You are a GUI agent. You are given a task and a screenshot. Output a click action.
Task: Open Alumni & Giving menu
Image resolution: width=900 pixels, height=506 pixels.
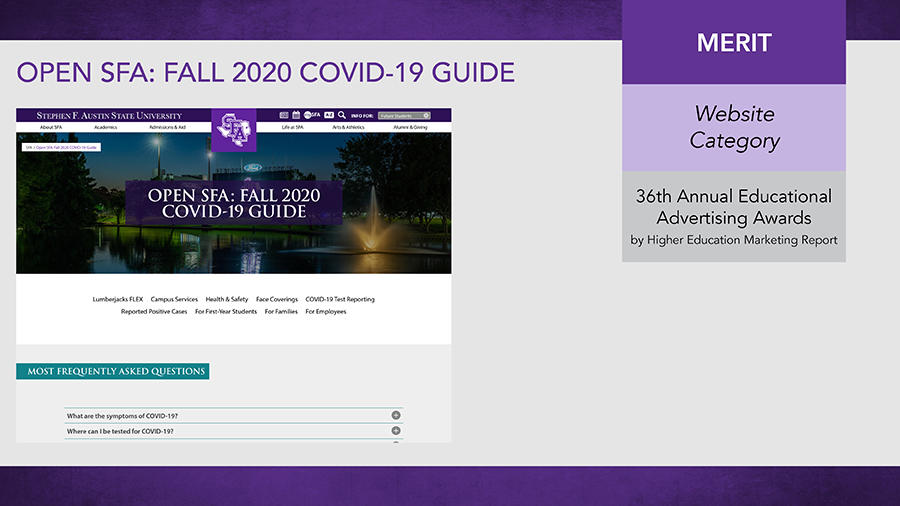[410, 128]
